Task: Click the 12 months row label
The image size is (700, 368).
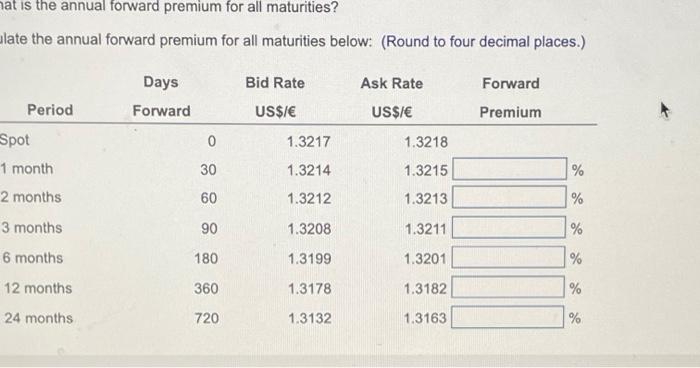Action: point(38,288)
